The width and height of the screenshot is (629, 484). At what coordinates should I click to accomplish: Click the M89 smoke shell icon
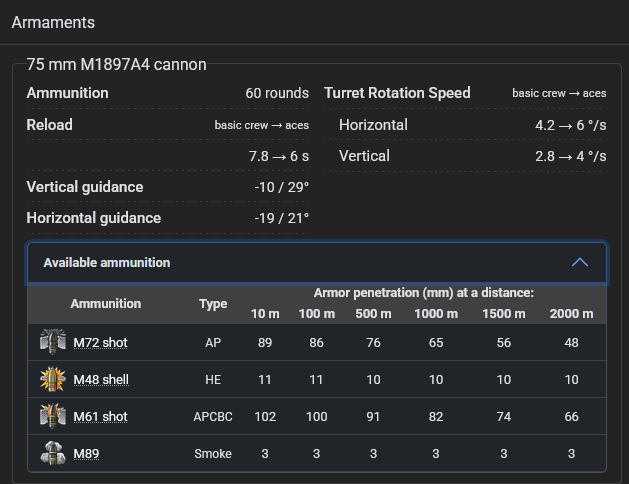52,453
